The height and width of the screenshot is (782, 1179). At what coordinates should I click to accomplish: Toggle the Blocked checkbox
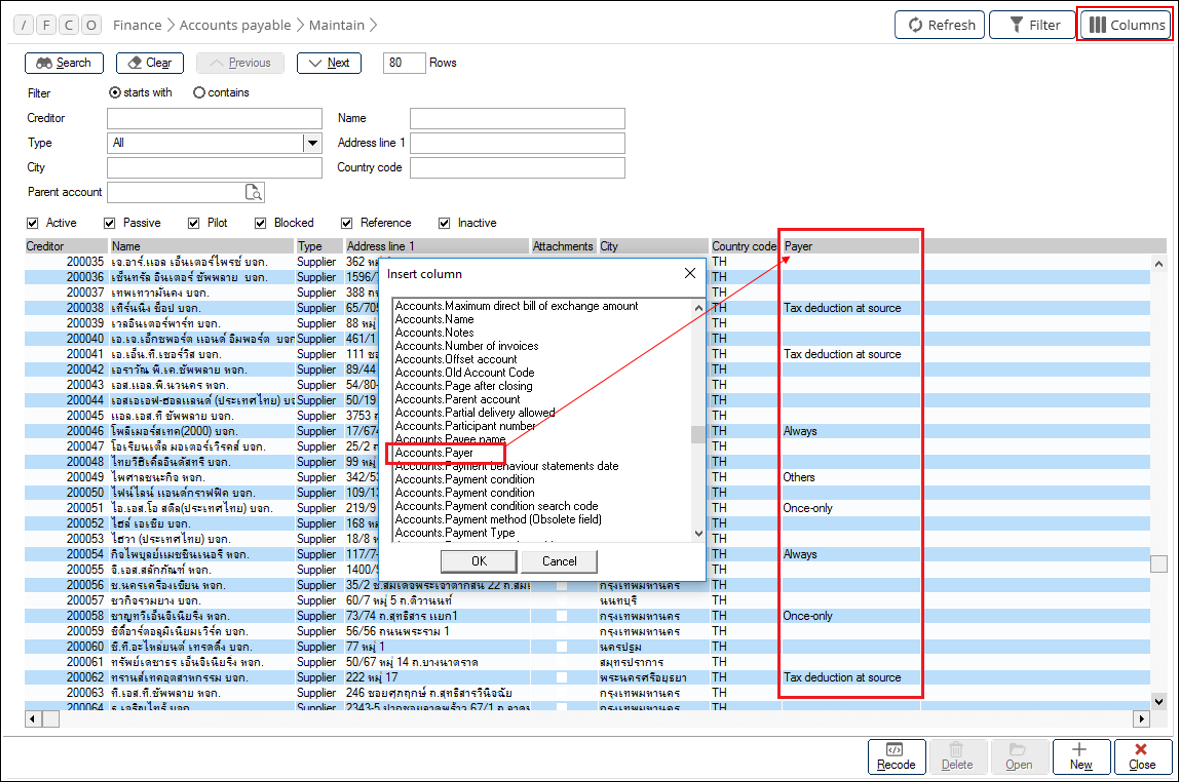click(261, 223)
